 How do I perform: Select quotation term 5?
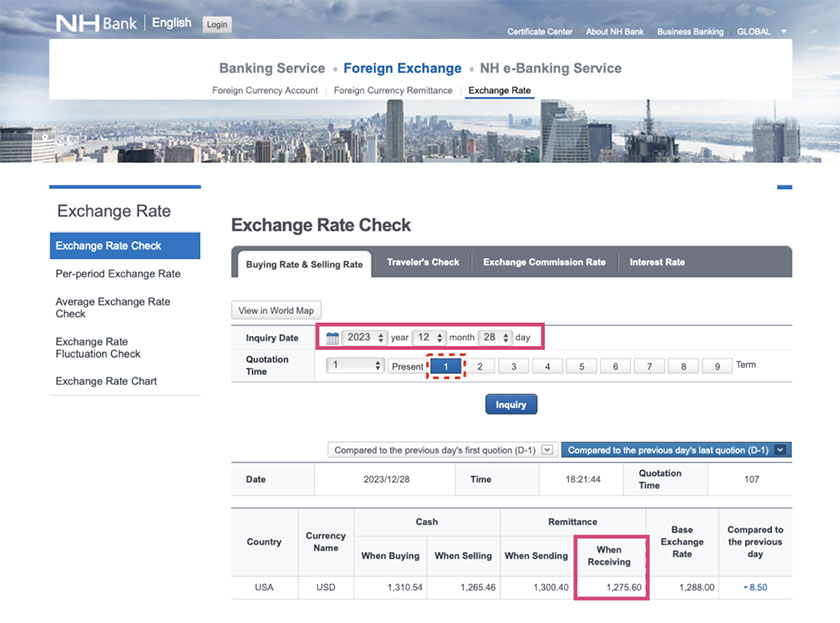581,367
